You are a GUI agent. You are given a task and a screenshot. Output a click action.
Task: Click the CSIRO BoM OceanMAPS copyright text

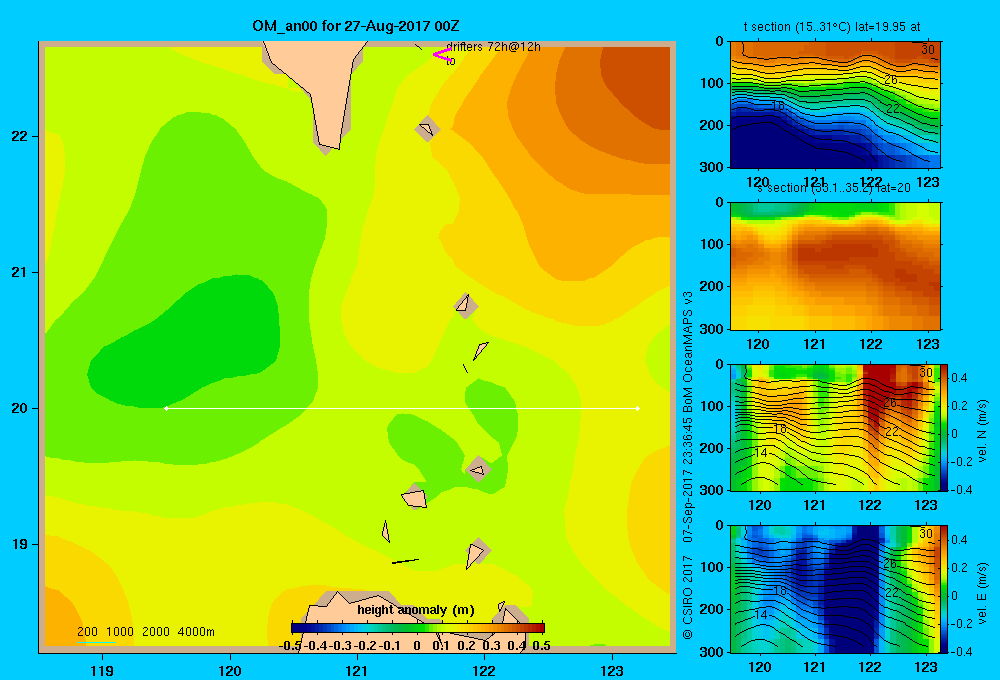(x=688, y=466)
